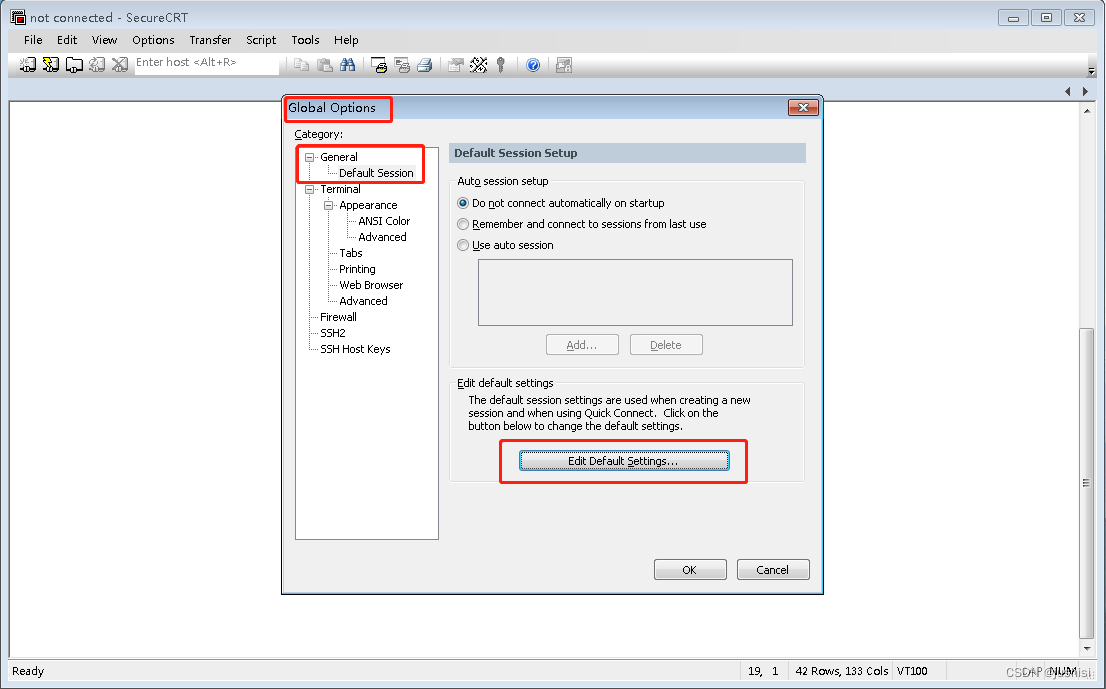The image size is (1106, 689).
Task: Open the Script menu
Action: pyautogui.click(x=261, y=40)
